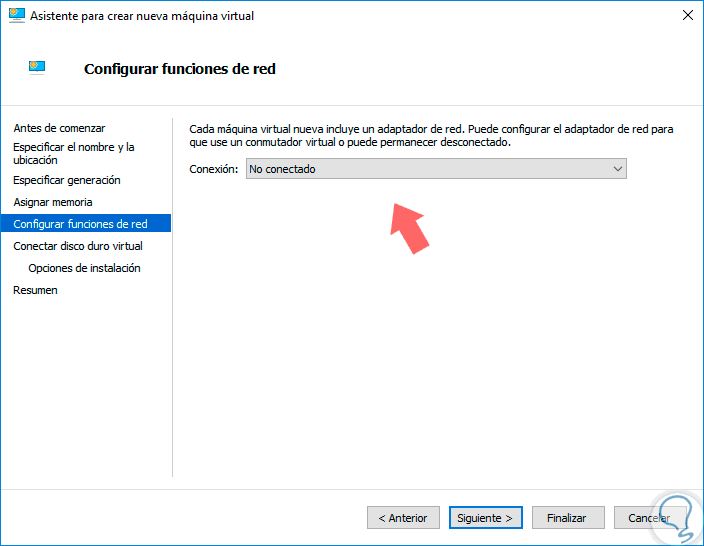The width and height of the screenshot is (704, 546).
Task: Close the virtual machine wizard window
Action: point(687,15)
